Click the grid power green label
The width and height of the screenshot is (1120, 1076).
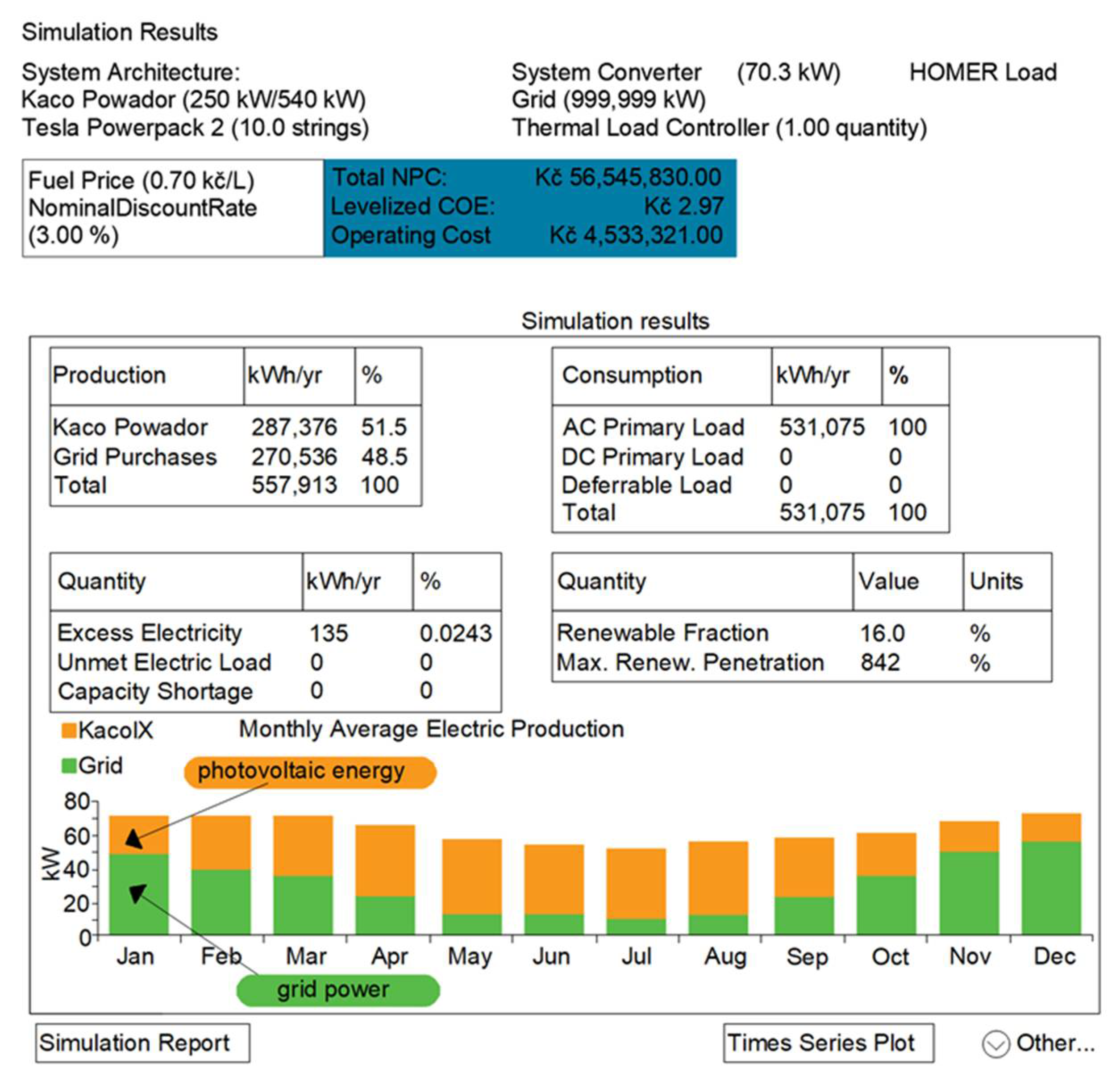pyautogui.click(x=338, y=990)
